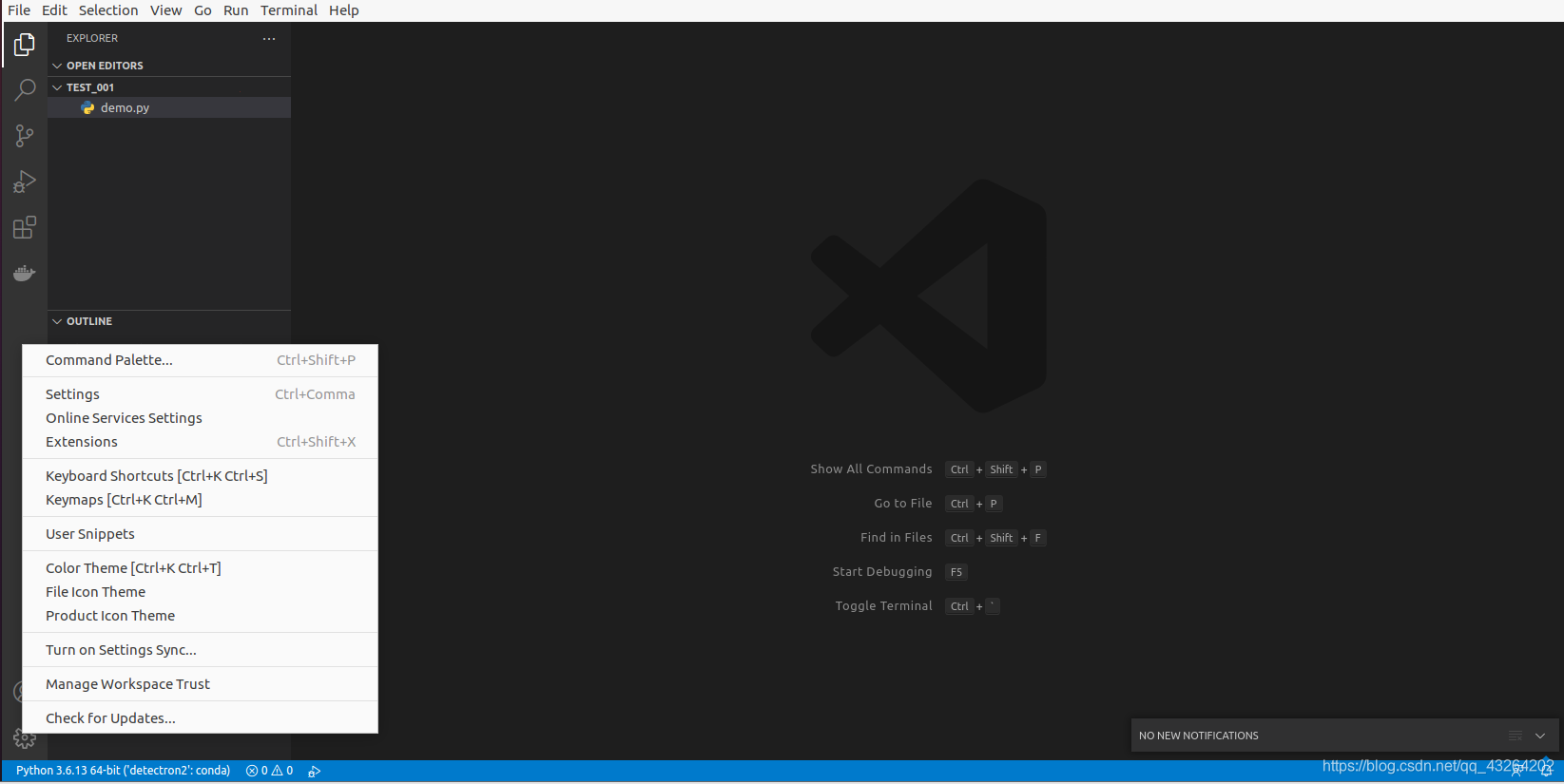Click the errors and warnings status indicator
Viewport: 1564px width, 784px height.
269,771
